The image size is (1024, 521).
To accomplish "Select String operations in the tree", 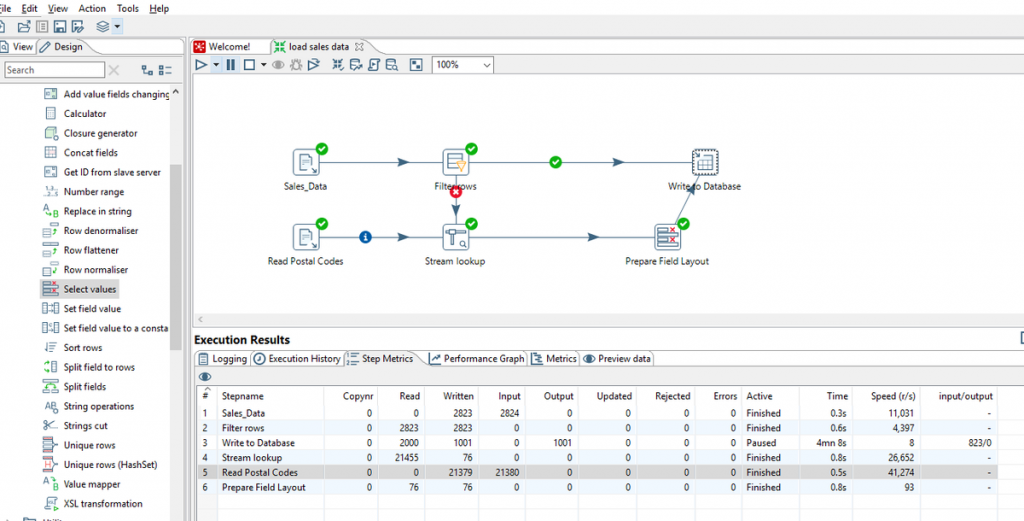I will (99, 406).
